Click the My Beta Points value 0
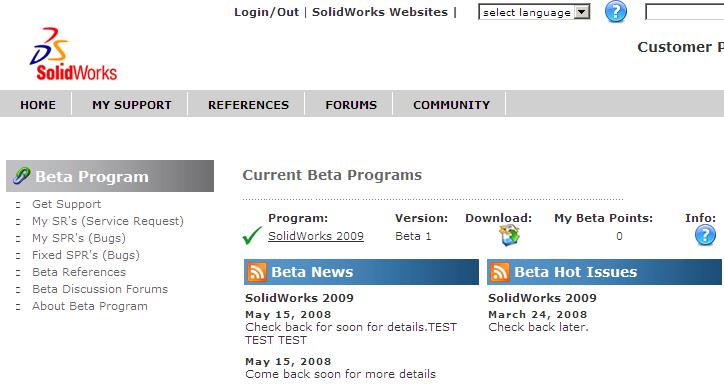 tap(619, 236)
